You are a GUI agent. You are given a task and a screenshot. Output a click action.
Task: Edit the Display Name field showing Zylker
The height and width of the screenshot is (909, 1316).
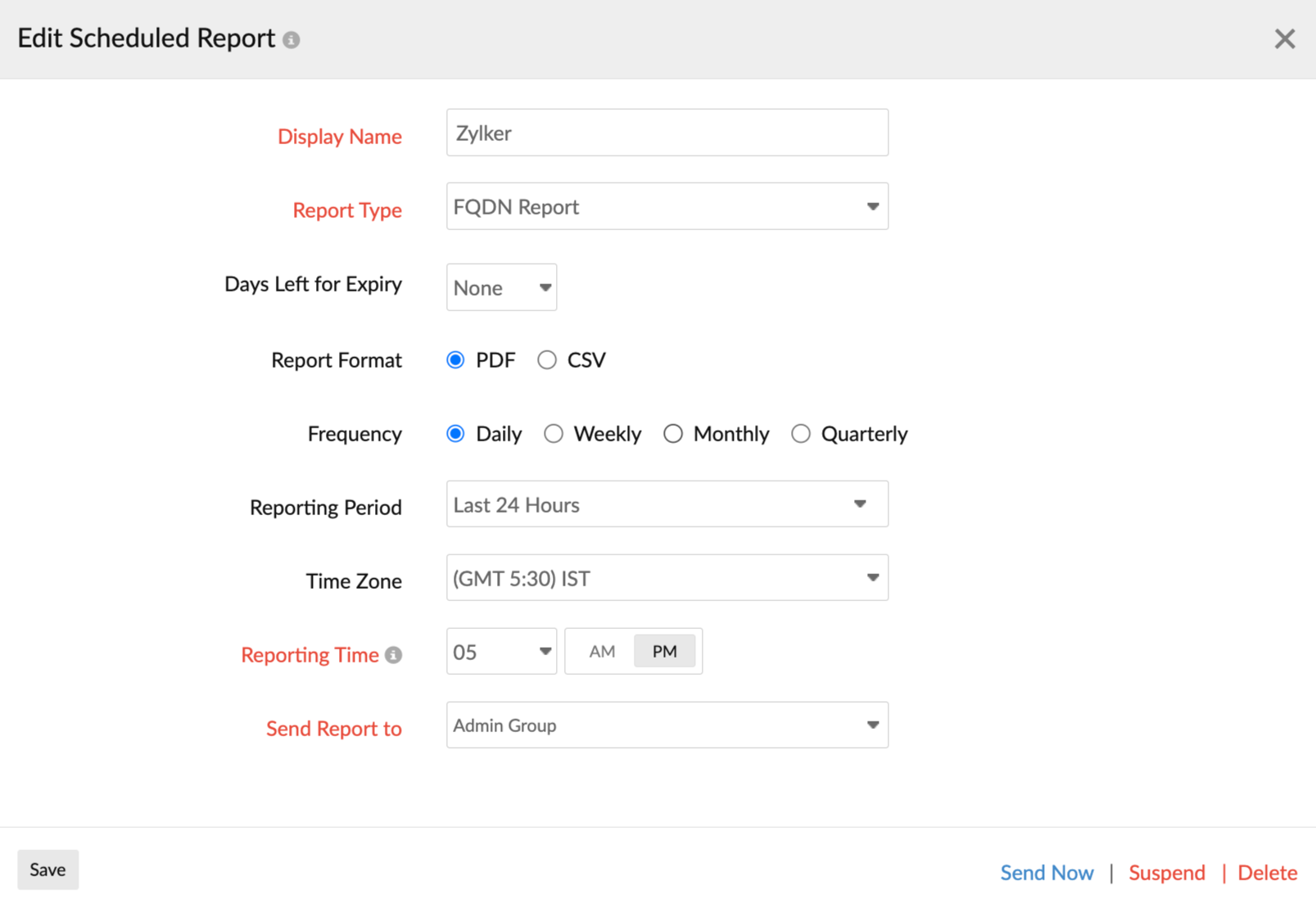click(x=667, y=132)
